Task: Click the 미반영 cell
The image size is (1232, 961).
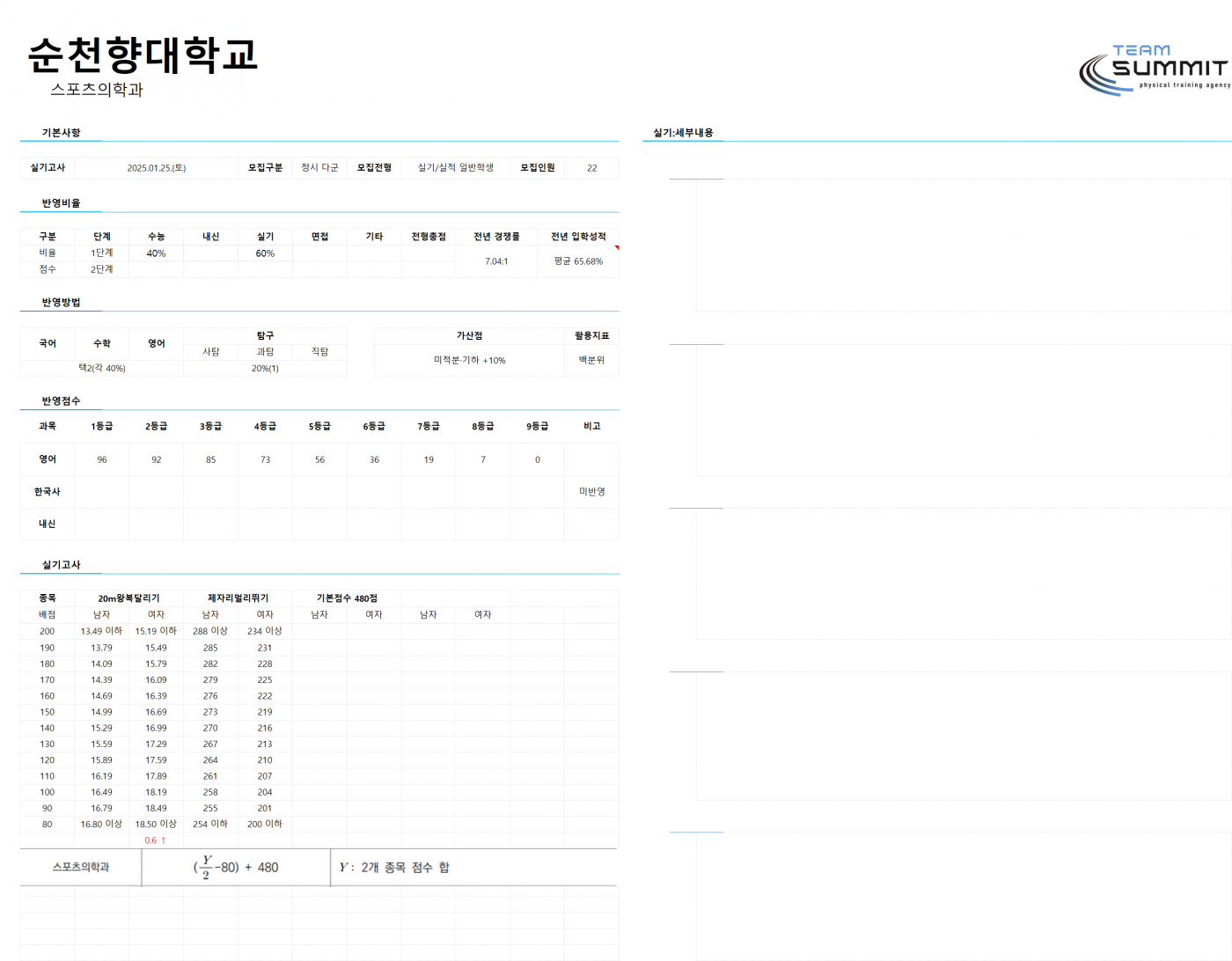Action: [x=592, y=492]
